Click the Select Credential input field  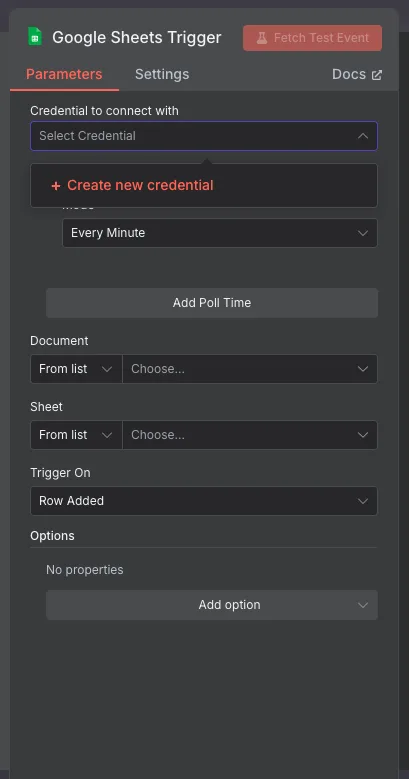point(204,136)
